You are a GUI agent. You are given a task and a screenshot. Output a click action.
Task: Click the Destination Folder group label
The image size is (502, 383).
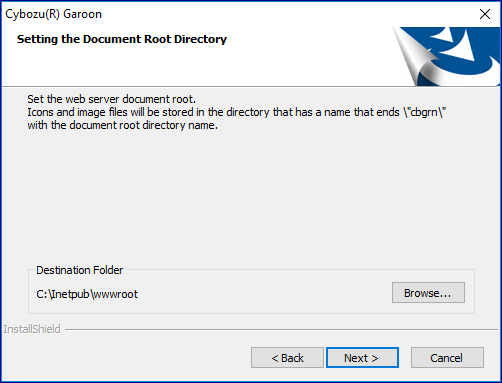(80, 270)
